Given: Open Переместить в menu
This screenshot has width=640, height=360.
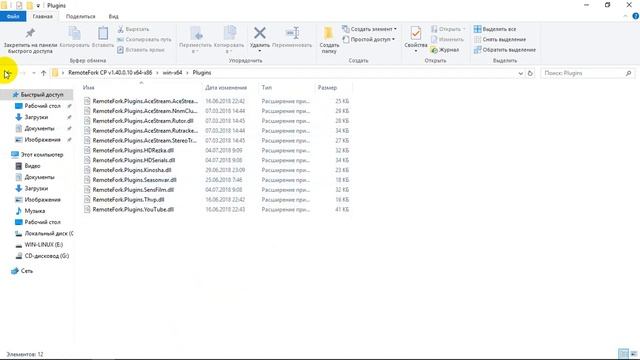Looking at the screenshot, I should coord(196,40).
